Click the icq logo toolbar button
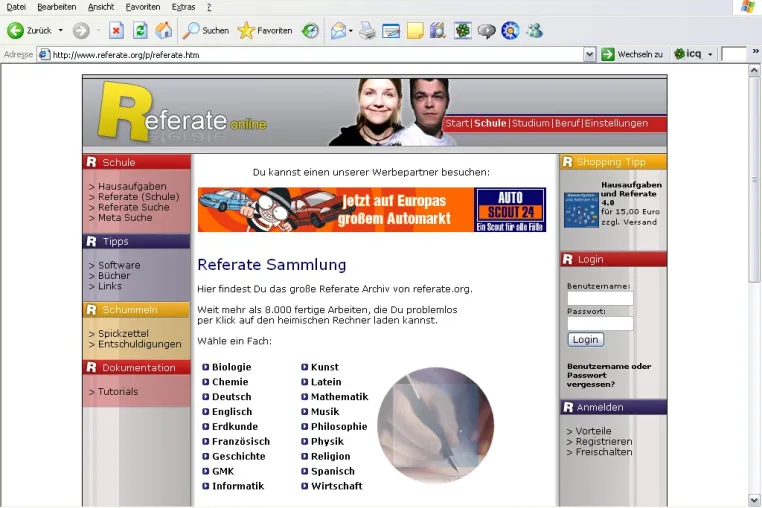The height and width of the screenshot is (508, 762). (x=688, y=54)
